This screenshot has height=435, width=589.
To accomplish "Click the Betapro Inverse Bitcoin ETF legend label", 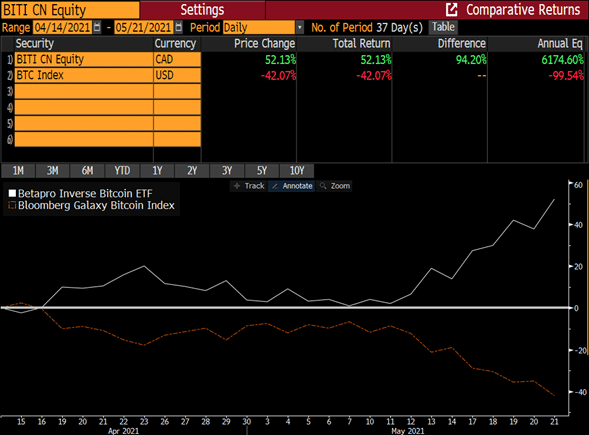I will click(85, 193).
